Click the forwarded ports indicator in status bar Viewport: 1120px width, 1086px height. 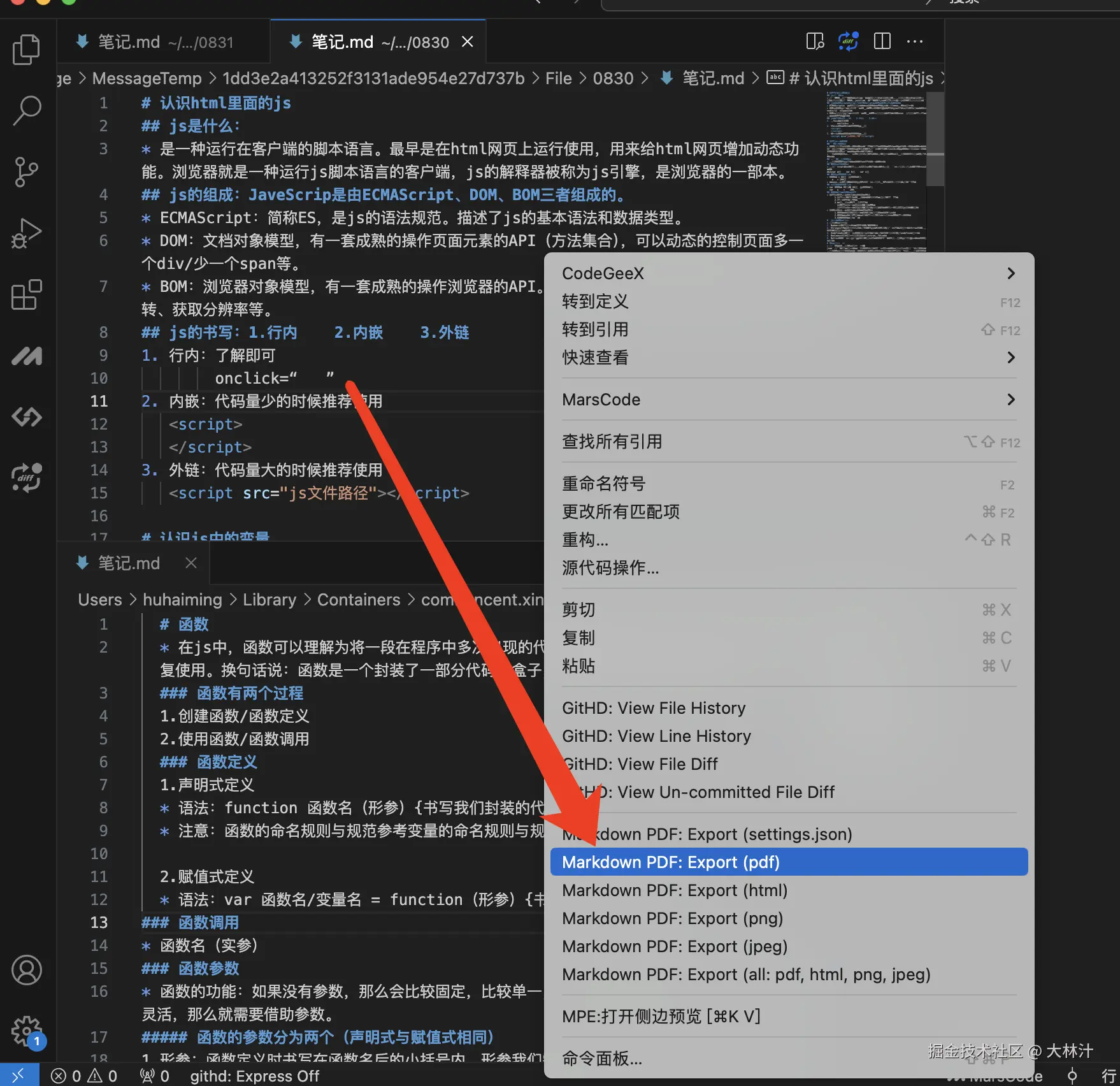point(154,1076)
